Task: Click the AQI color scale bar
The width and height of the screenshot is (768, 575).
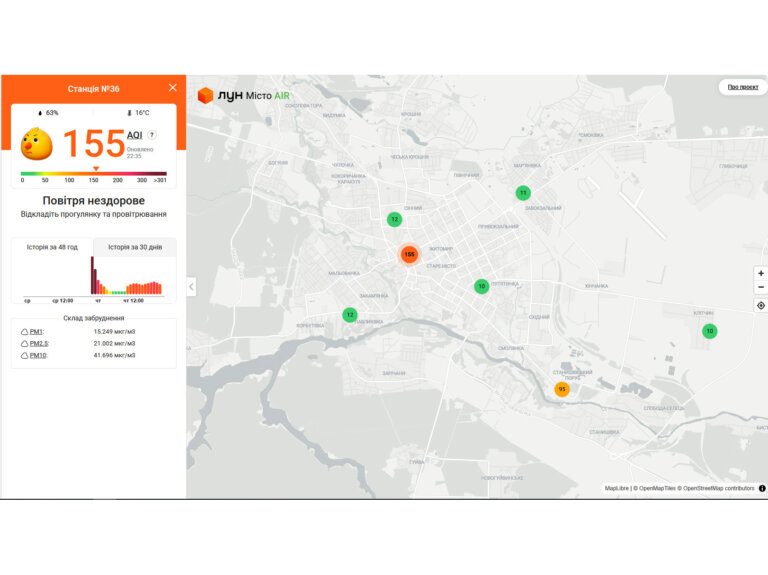Action: pos(94,173)
